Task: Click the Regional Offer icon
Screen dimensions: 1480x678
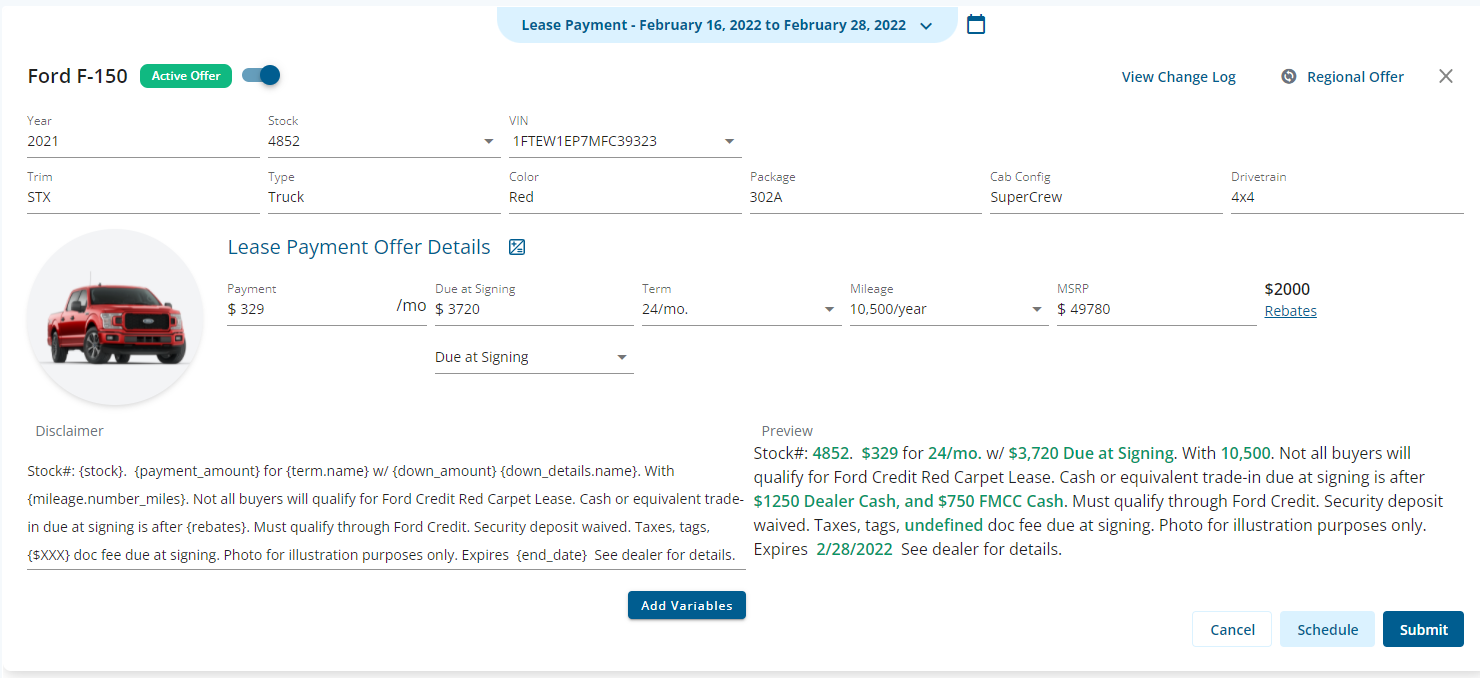Action: [x=1289, y=77]
